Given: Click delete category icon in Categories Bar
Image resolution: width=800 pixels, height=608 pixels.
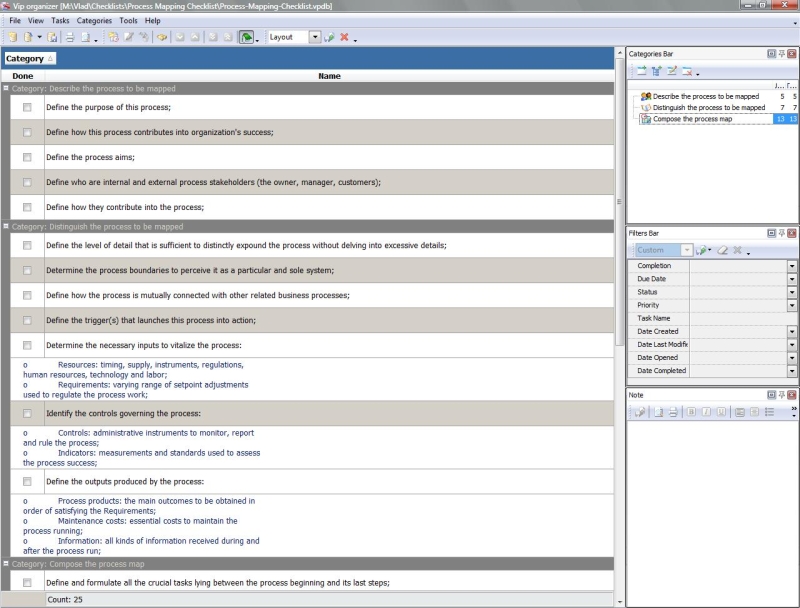Looking at the screenshot, I should click(x=687, y=71).
